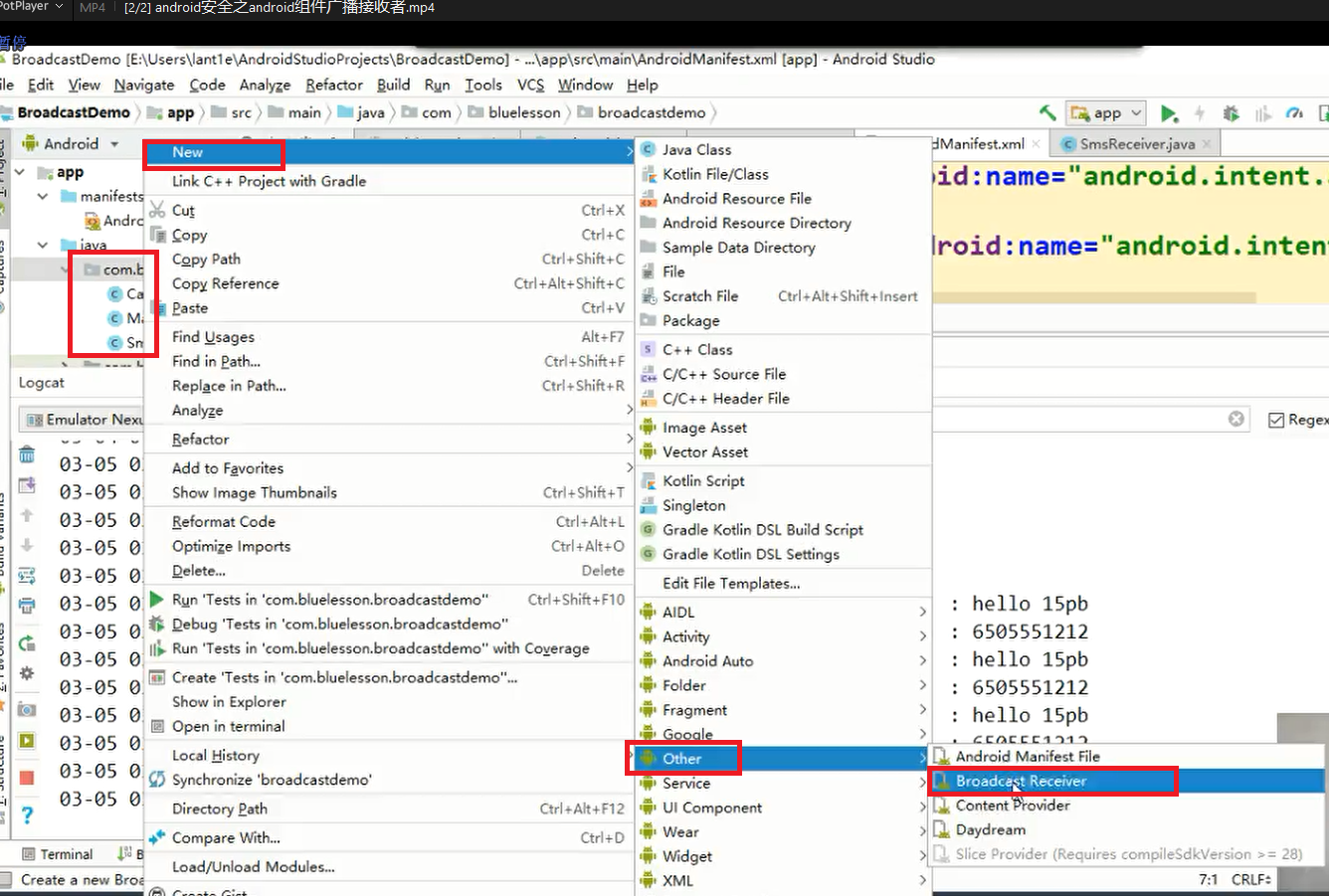
Task: Open the Terminal tool window tab
Action: [x=57, y=854]
